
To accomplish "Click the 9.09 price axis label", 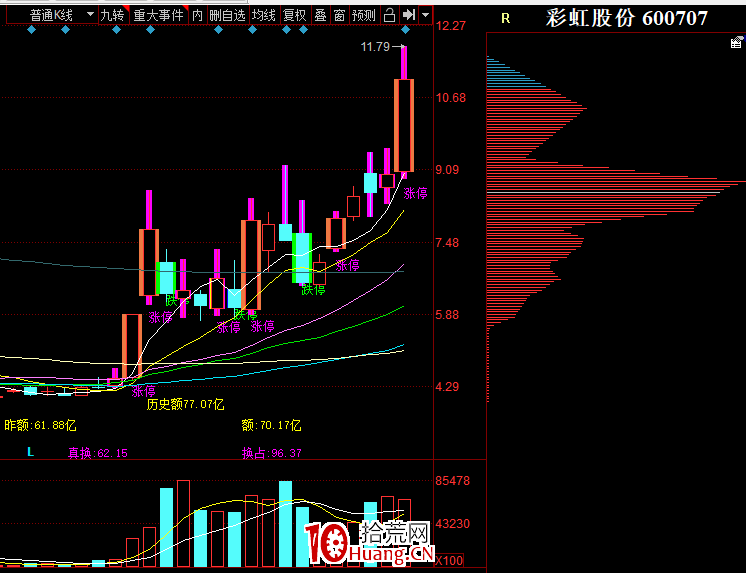I will click(x=447, y=170).
